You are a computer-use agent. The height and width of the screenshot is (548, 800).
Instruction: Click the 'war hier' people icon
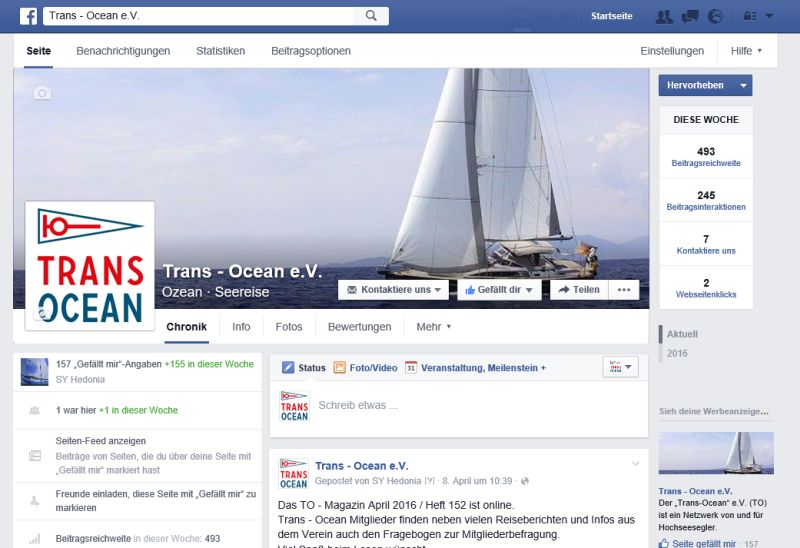[x=35, y=410]
